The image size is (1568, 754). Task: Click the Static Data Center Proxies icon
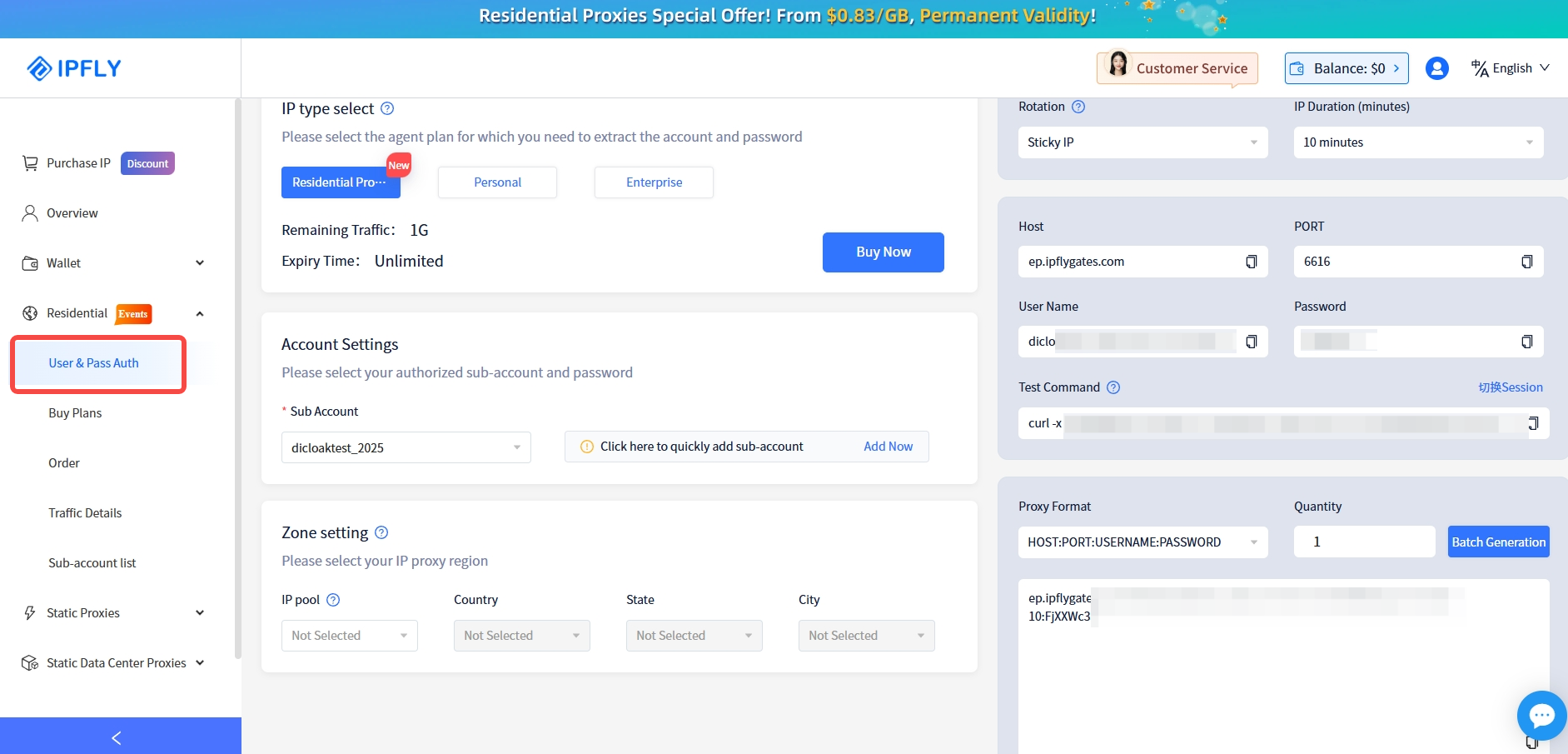(x=30, y=663)
